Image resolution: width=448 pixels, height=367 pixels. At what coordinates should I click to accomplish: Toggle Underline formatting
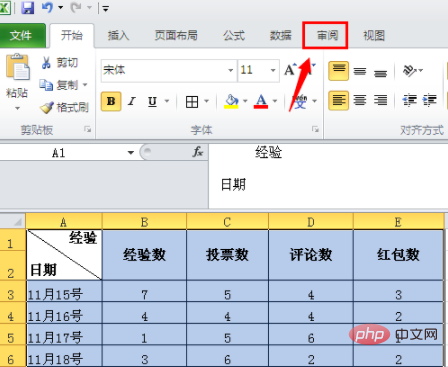[153, 101]
